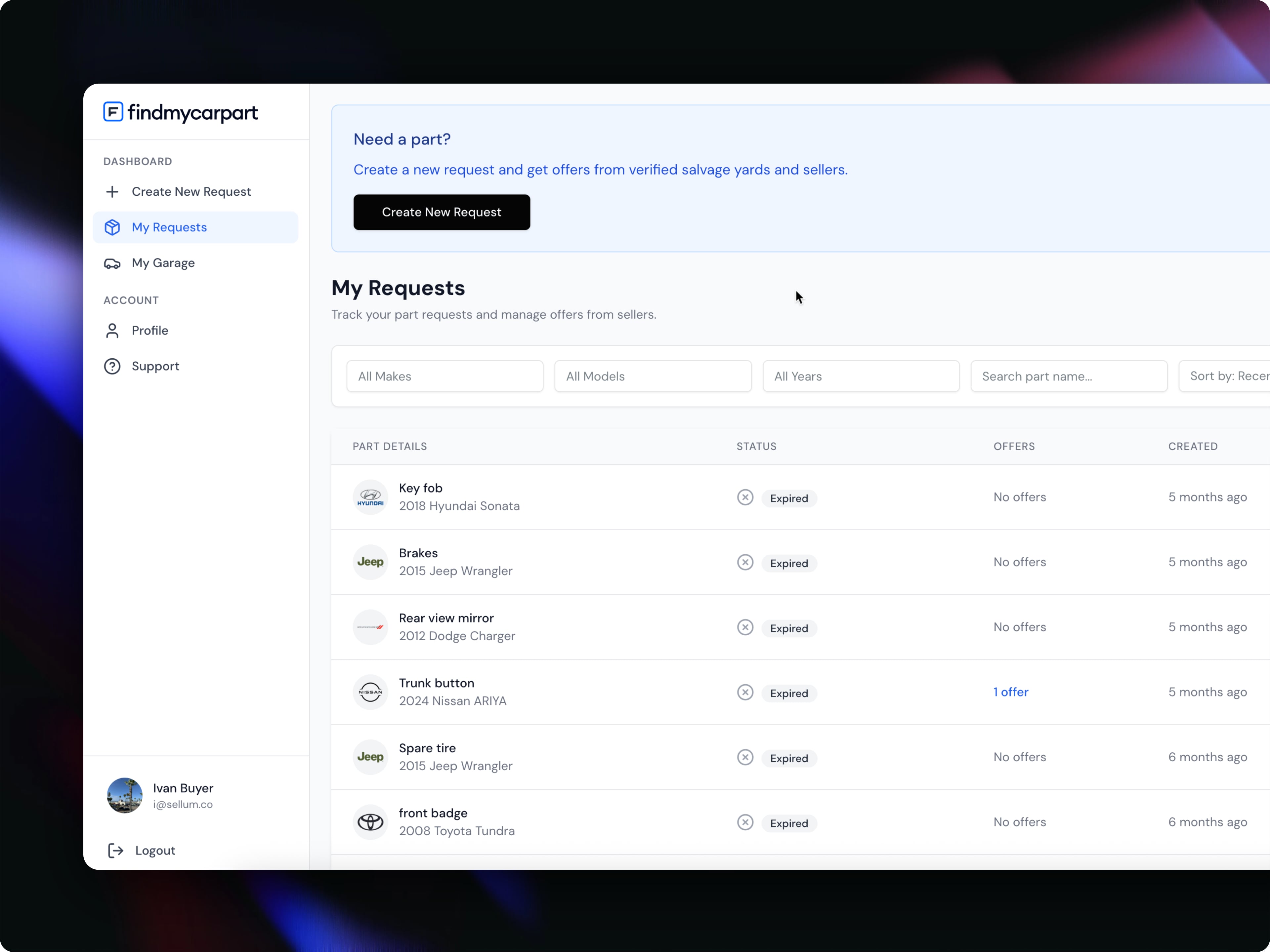Click Ivan Buyer's avatar photo
Image resolution: width=1270 pixels, height=952 pixels.
(125, 795)
